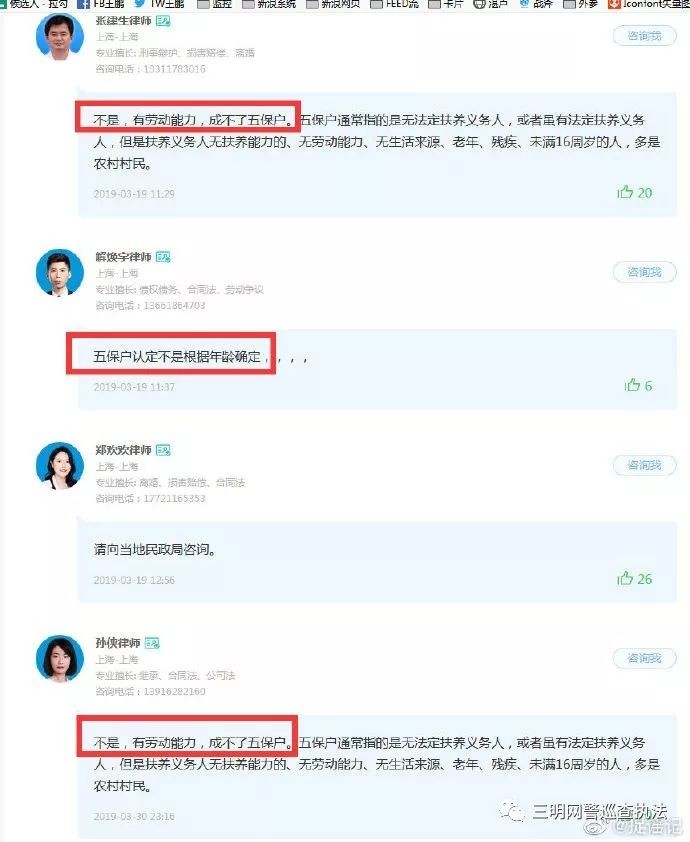The width and height of the screenshot is (690, 842).
Task: Click verification badge beside 郑欢欢律师
Action: tap(163, 450)
